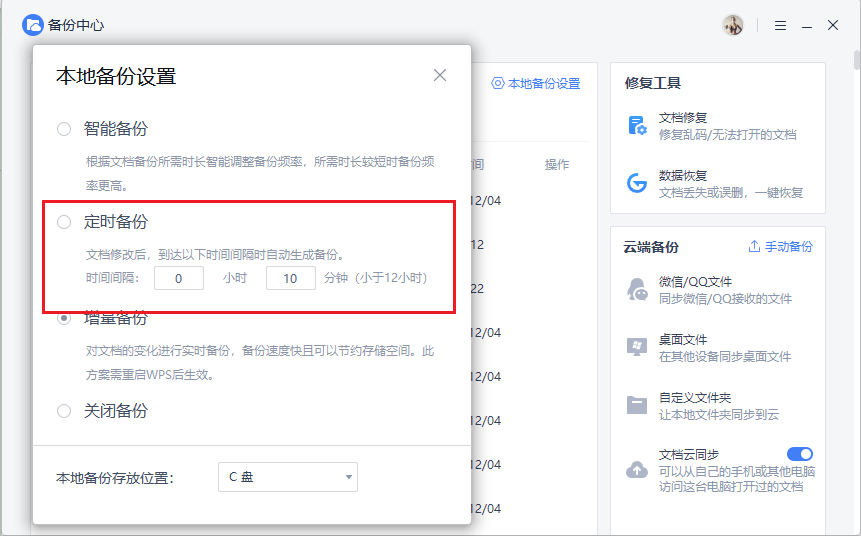Choose the 关闭备份 radio option
Screen dimensions: 861x536
[x=64, y=411]
